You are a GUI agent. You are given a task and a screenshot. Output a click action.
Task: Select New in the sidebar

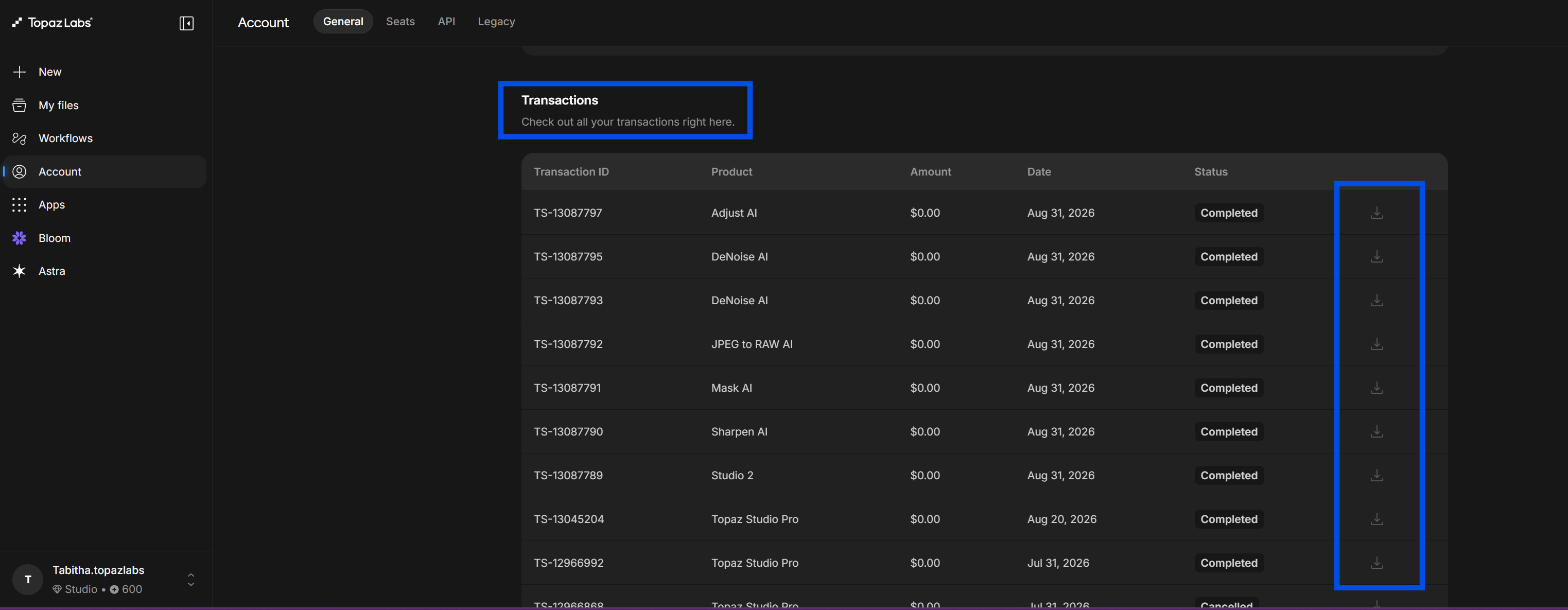[50, 72]
